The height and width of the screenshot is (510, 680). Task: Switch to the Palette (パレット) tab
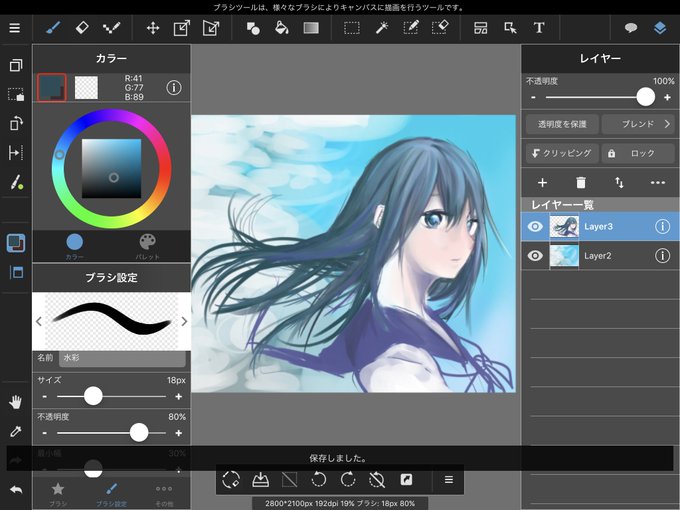tap(147, 246)
